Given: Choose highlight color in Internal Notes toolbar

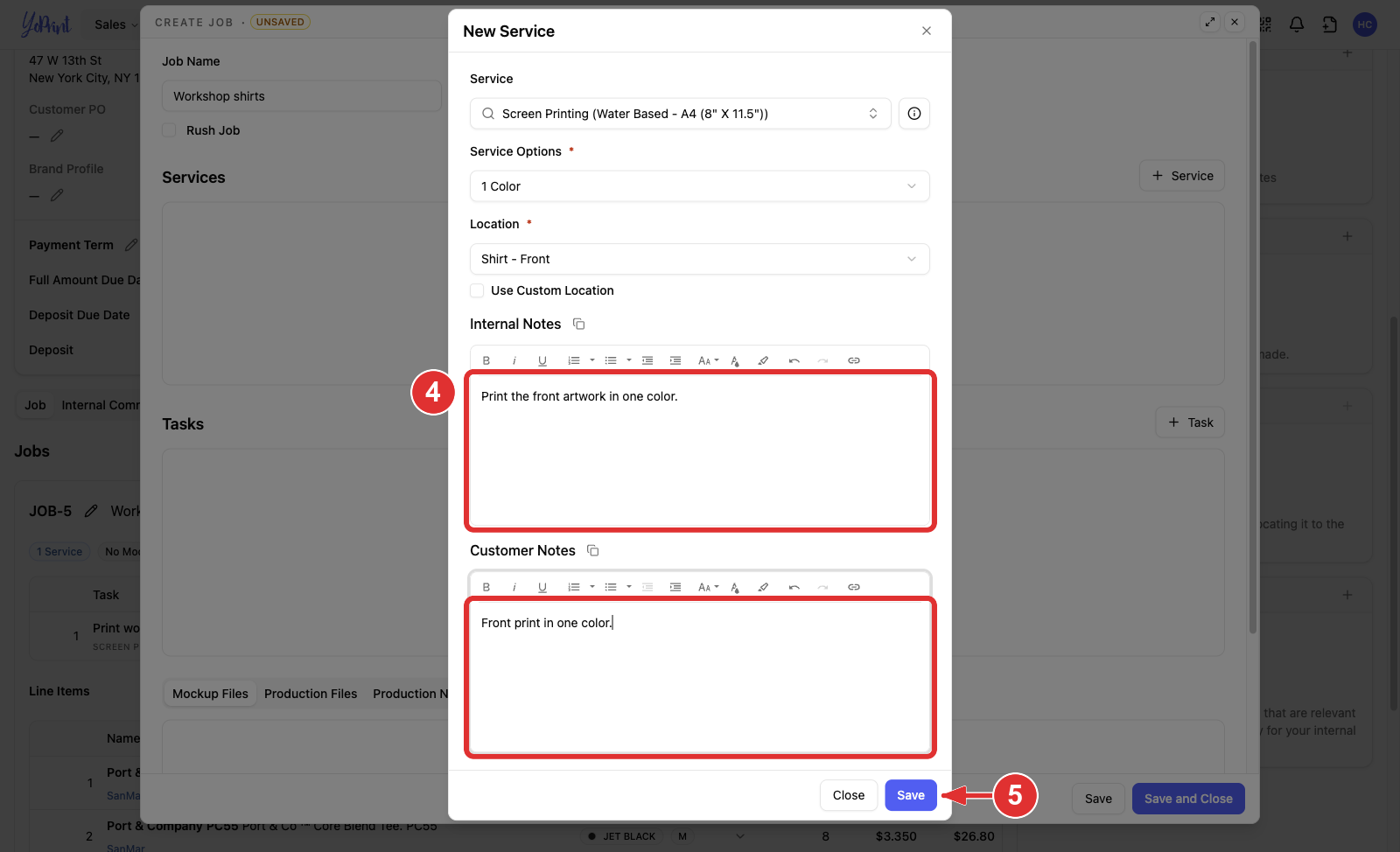Looking at the screenshot, I should (763, 360).
